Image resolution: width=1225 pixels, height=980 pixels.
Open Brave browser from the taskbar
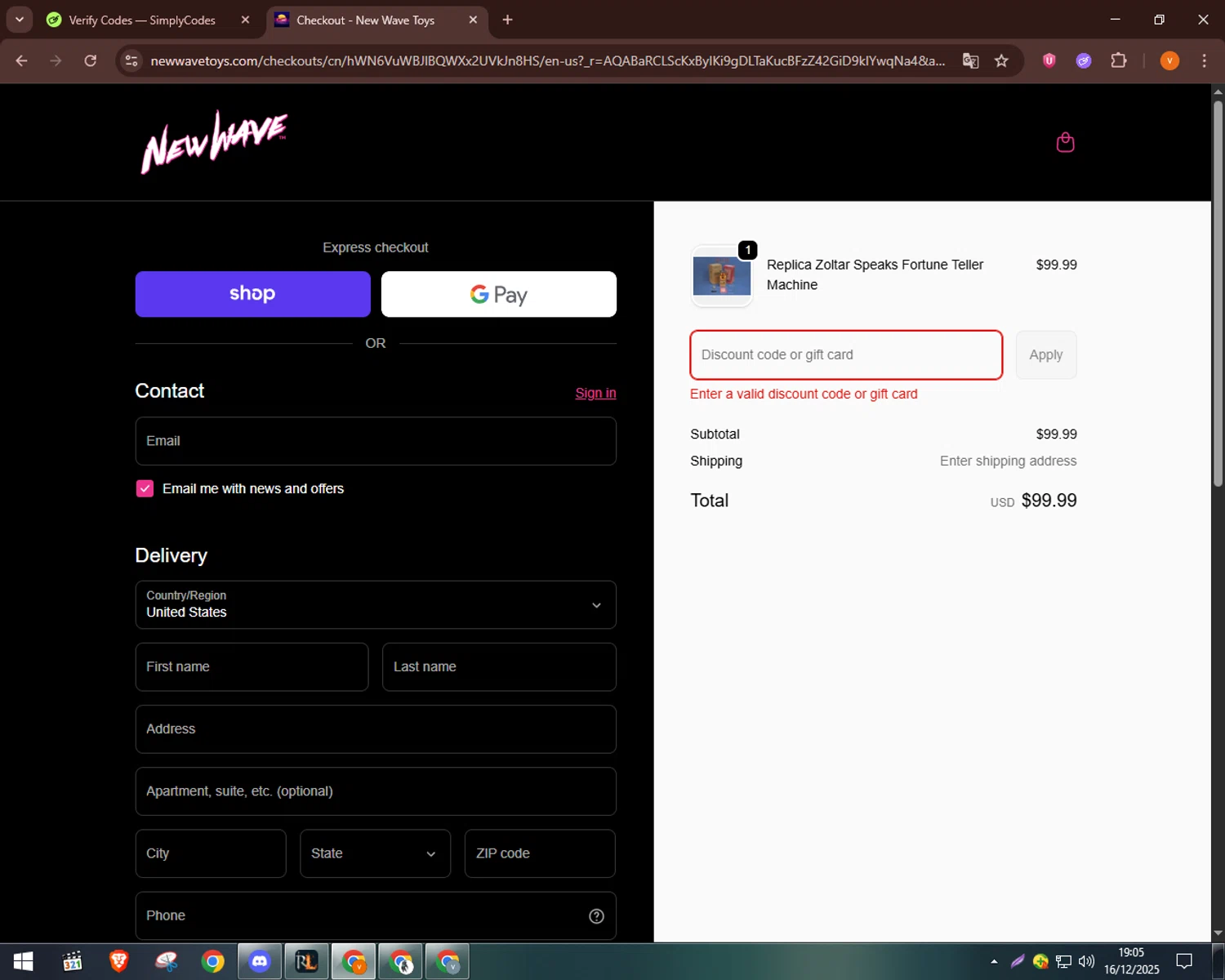119,962
